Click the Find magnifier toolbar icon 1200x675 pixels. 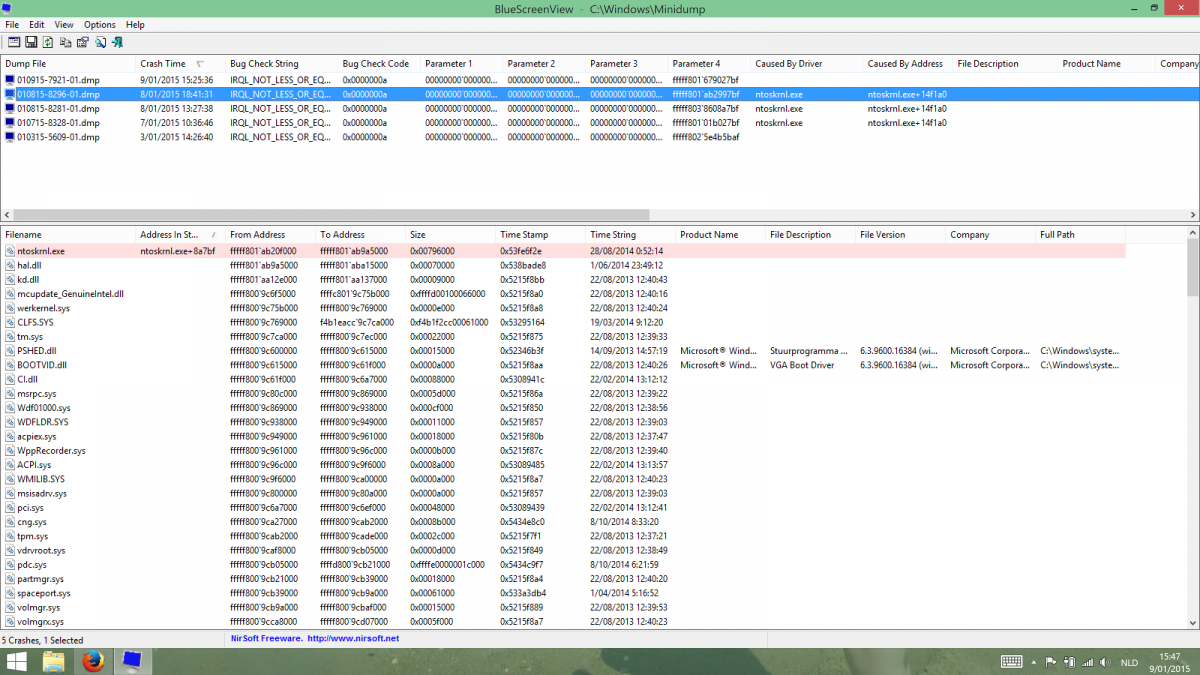[x=100, y=42]
